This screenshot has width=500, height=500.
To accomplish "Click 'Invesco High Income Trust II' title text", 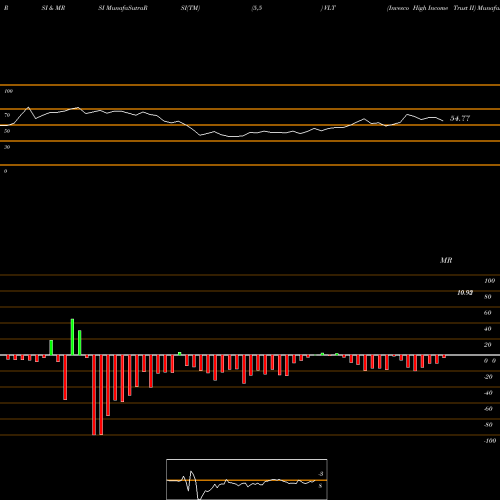I will click(x=431, y=8).
